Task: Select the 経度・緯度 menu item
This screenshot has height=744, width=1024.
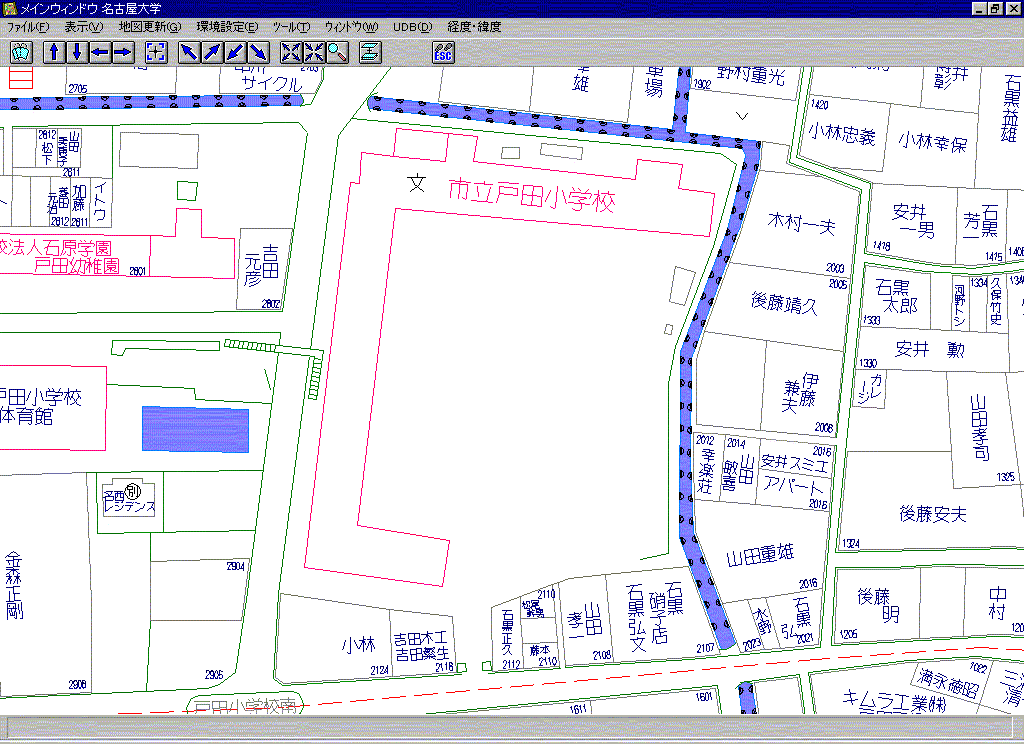Action: [474, 27]
